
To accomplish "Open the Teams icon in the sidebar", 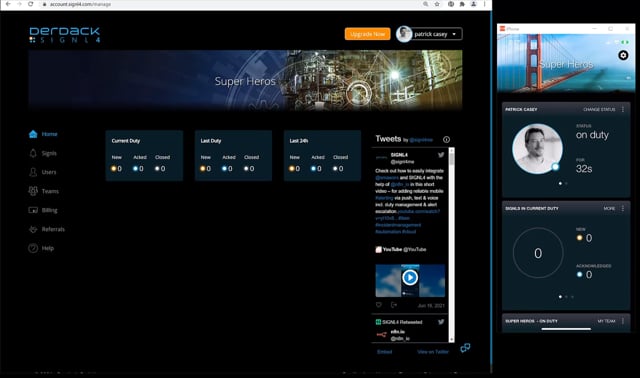I will [33, 191].
